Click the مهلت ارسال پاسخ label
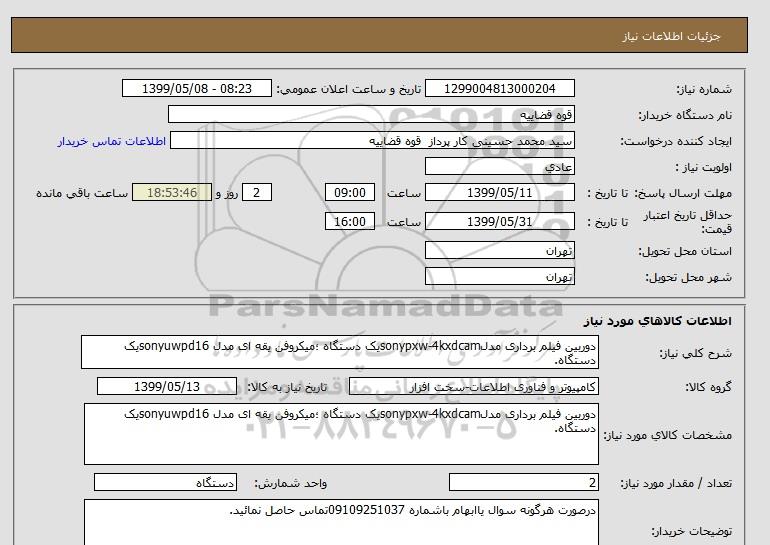 [683, 193]
